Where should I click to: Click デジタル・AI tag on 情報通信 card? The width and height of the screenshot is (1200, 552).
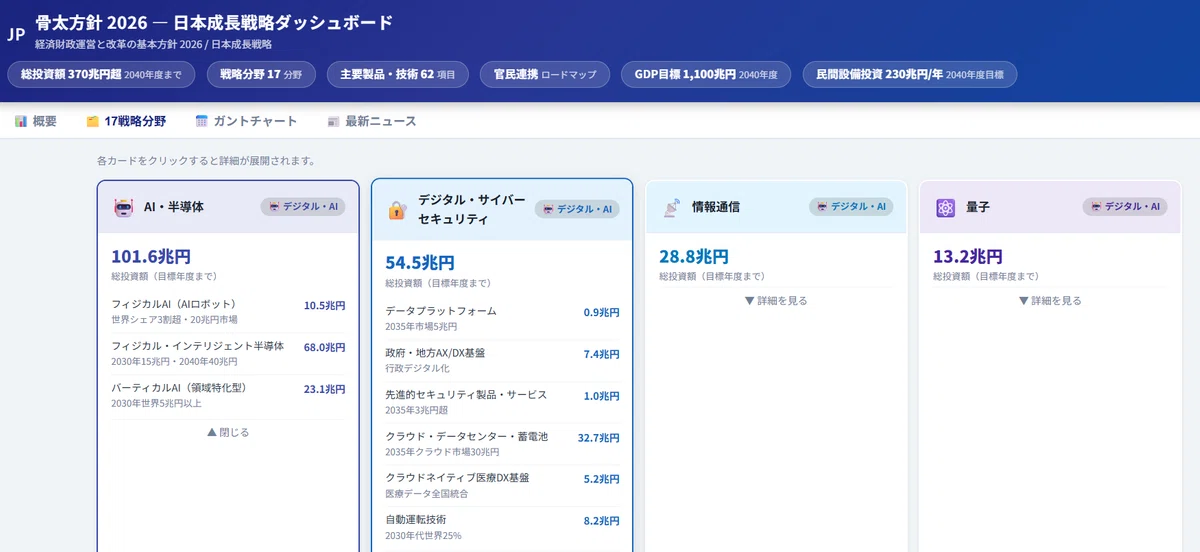click(x=851, y=206)
